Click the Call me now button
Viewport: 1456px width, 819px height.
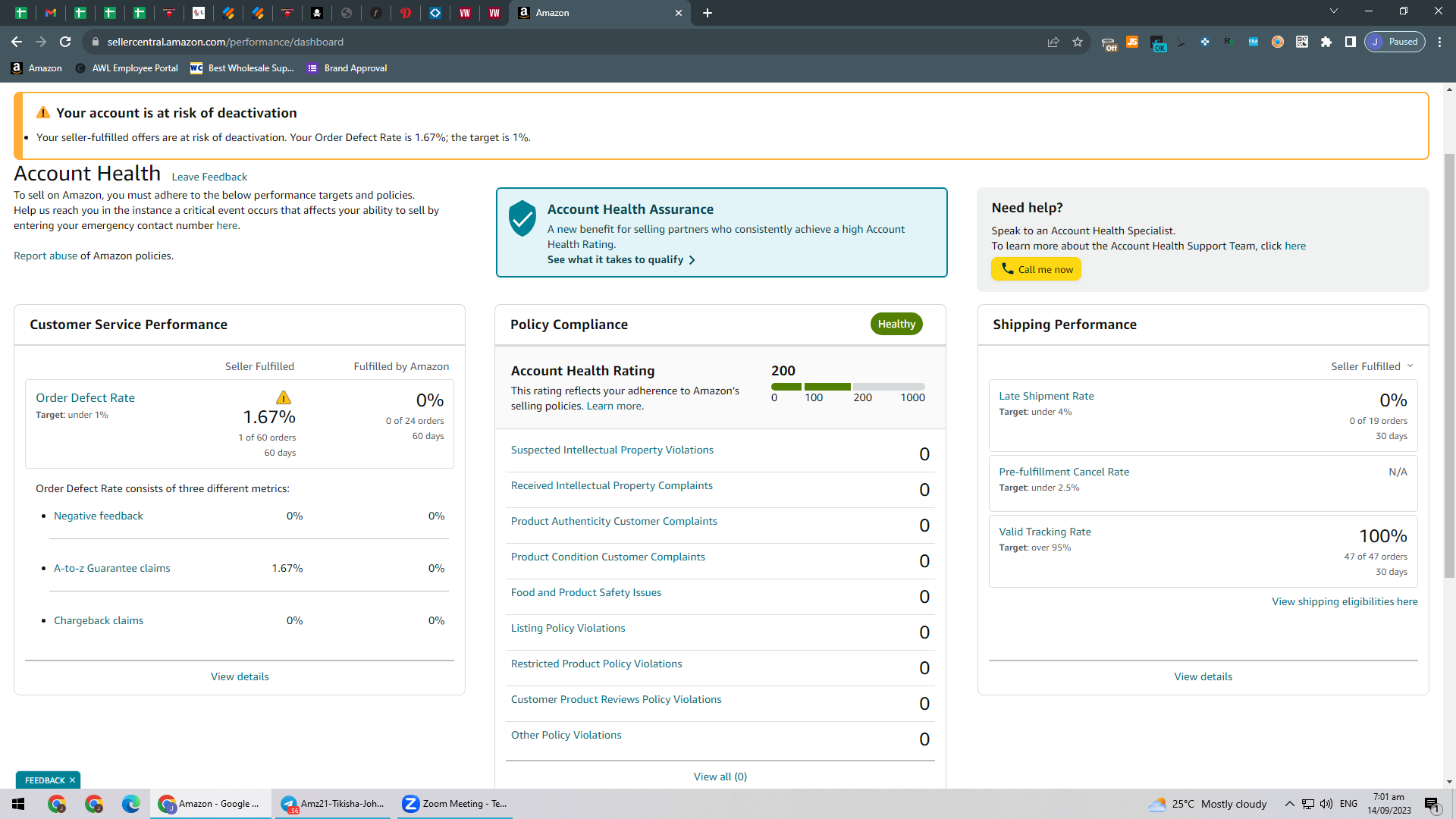point(1036,269)
